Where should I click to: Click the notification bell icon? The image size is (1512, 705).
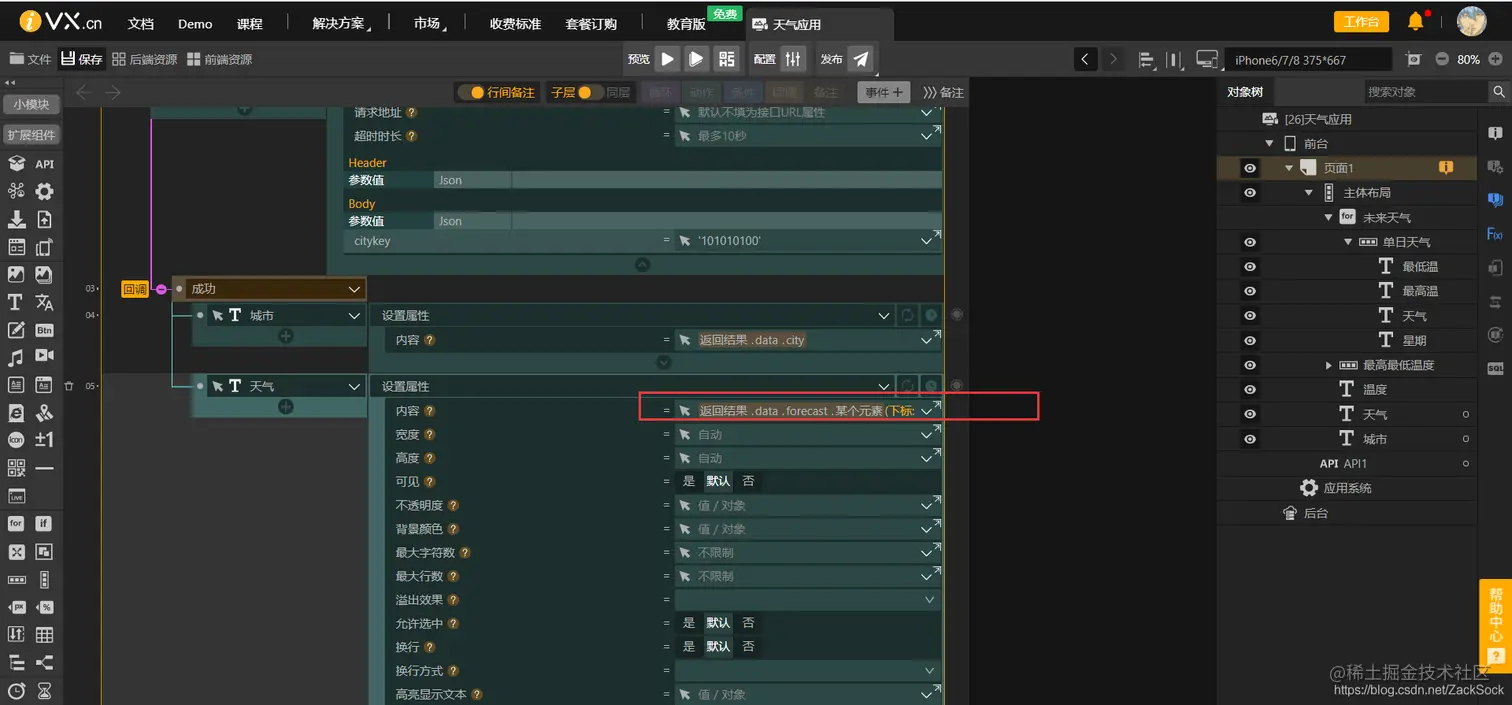(x=1415, y=21)
